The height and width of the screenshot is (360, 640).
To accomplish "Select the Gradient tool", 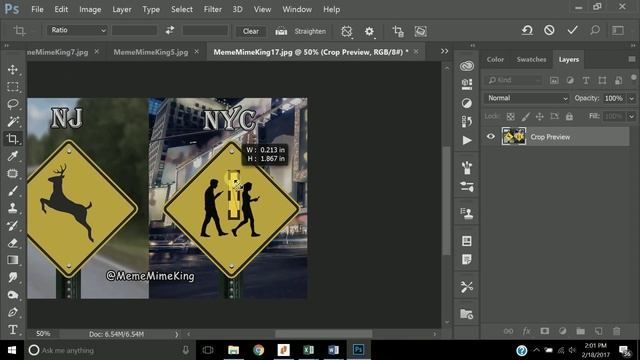I will point(13,260).
